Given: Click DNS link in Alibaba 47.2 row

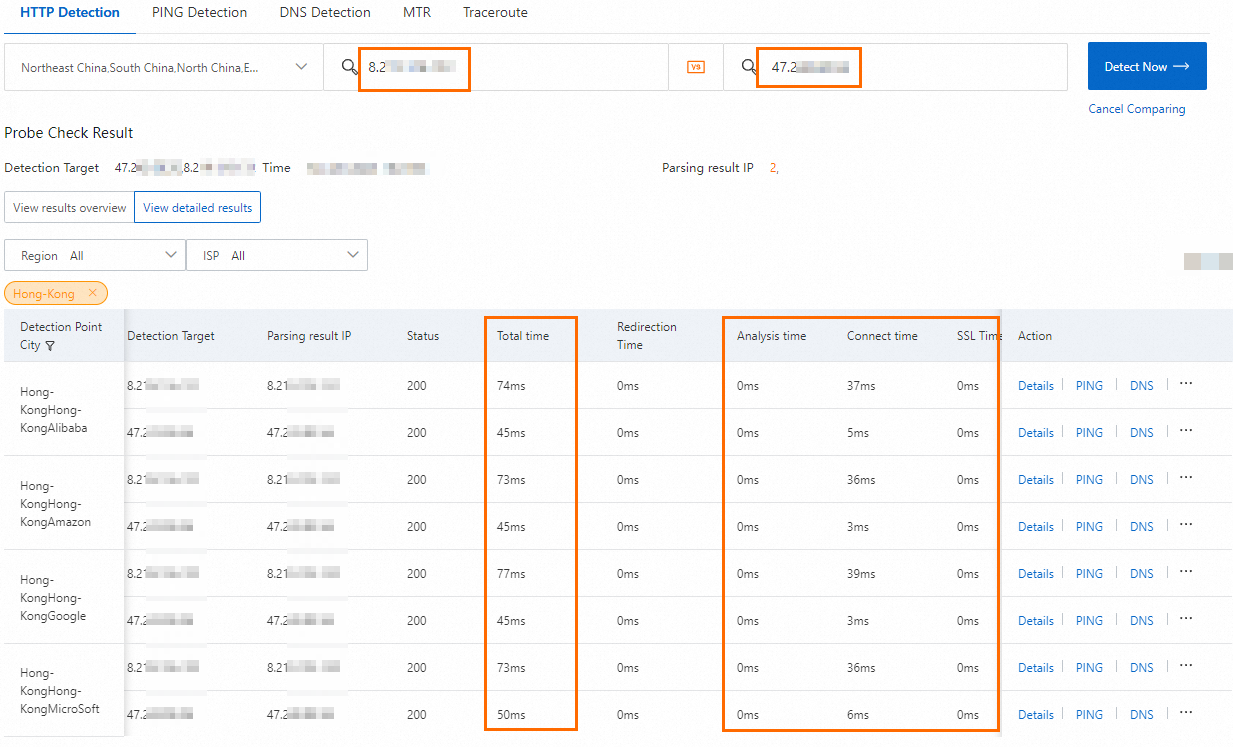Looking at the screenshot, I should coord(1141,433).
